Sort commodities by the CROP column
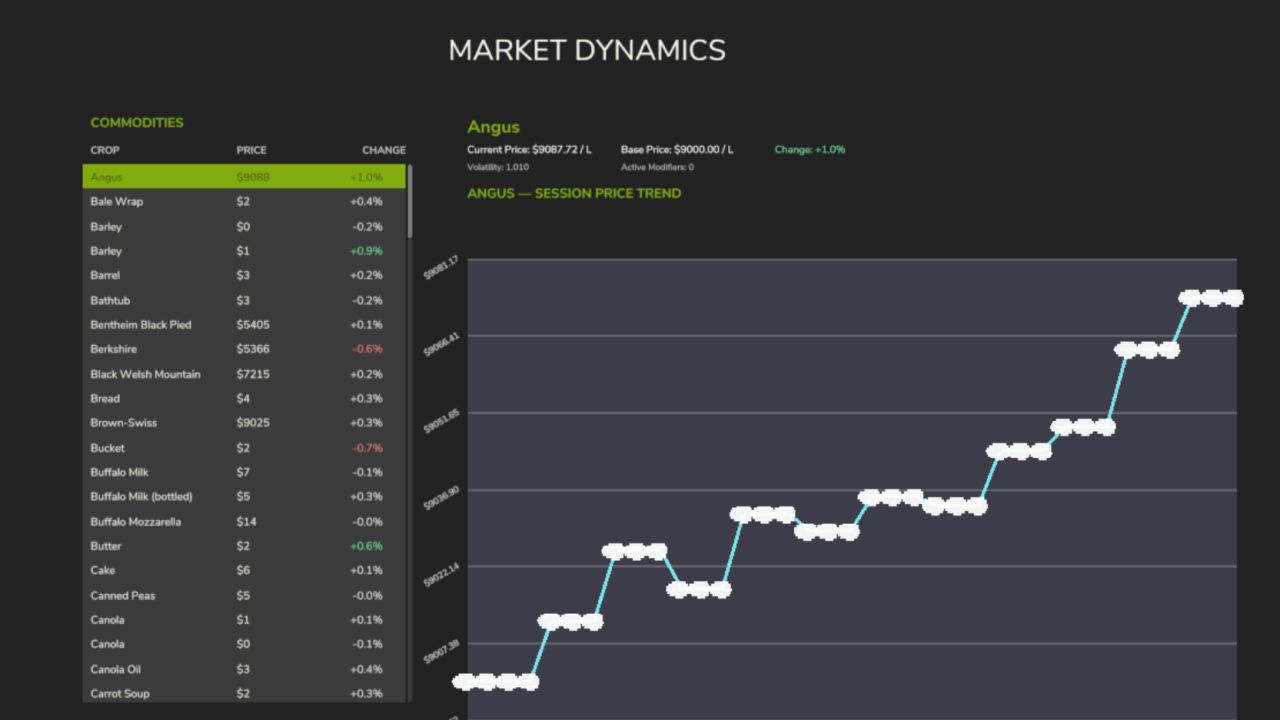1280x720 pixels. pyautogui.click(x=104, y=150)
